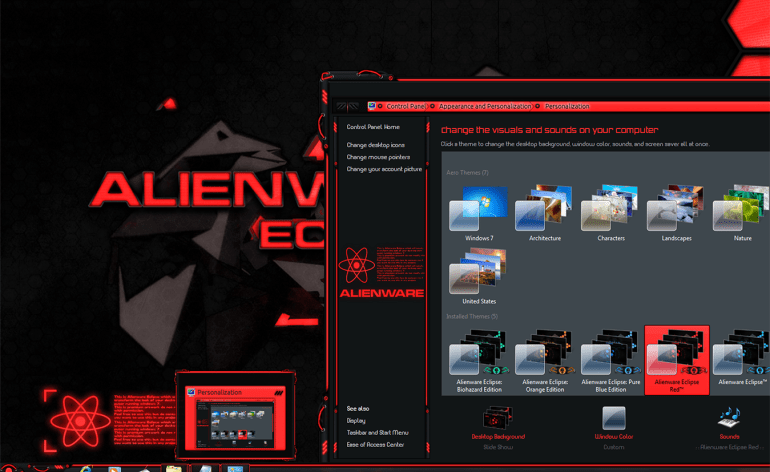Open Ease of Access Center link
Image resolution: width=770 pixels, height=472 pixels.
375,444
